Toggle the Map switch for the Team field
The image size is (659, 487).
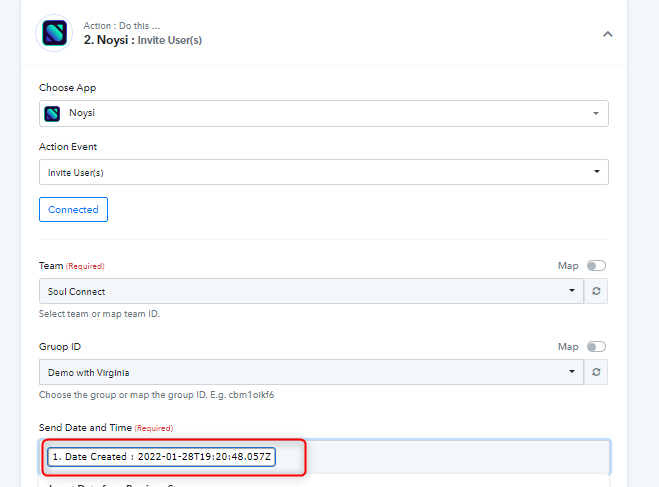(x=596, y=266)
